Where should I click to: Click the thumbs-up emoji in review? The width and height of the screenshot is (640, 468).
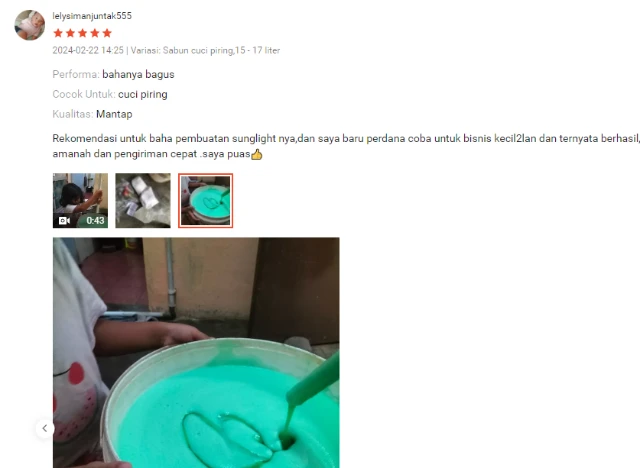coord(257,154)
